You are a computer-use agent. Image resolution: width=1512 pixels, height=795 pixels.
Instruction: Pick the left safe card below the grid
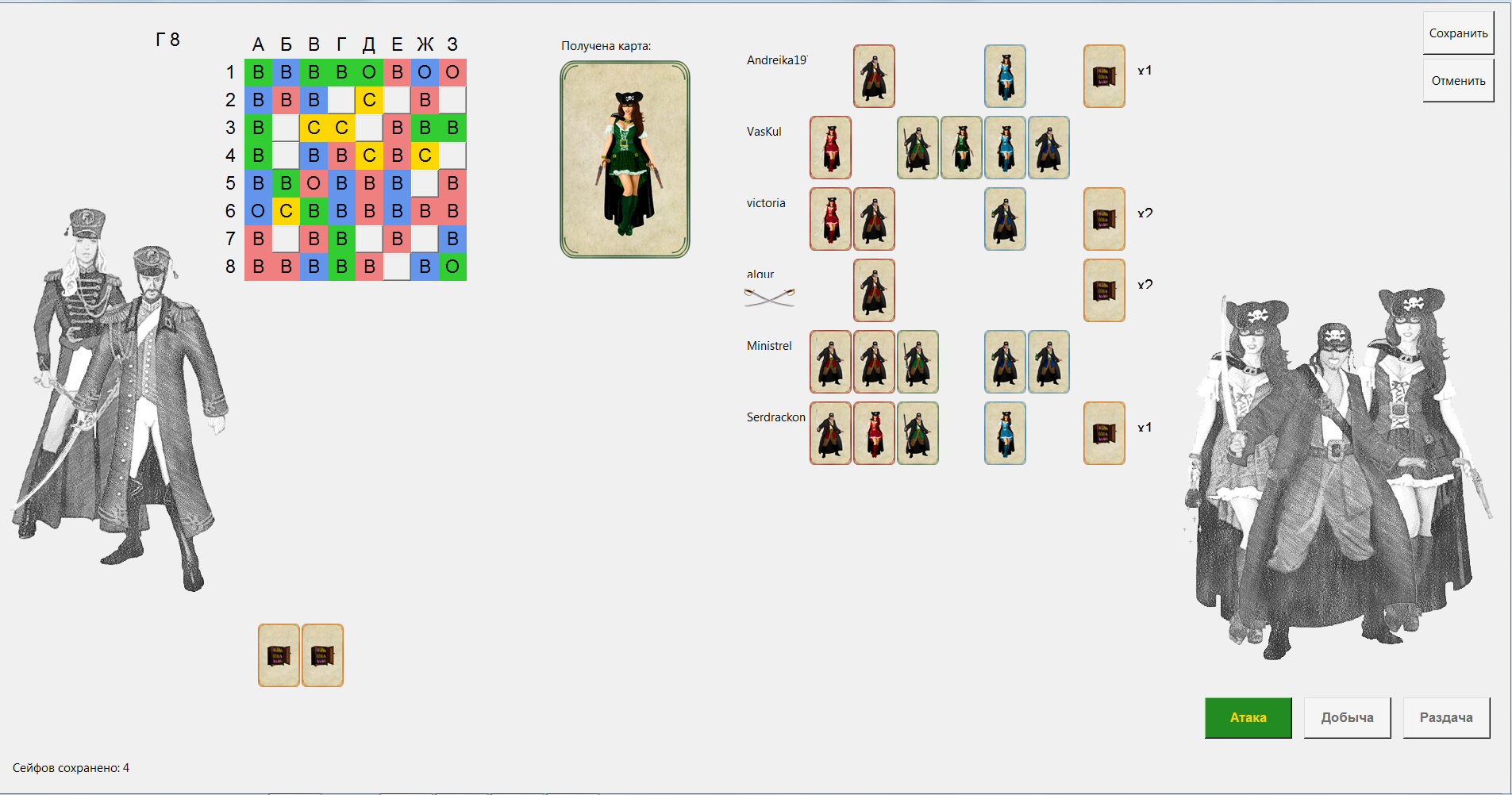click(279, 655)
